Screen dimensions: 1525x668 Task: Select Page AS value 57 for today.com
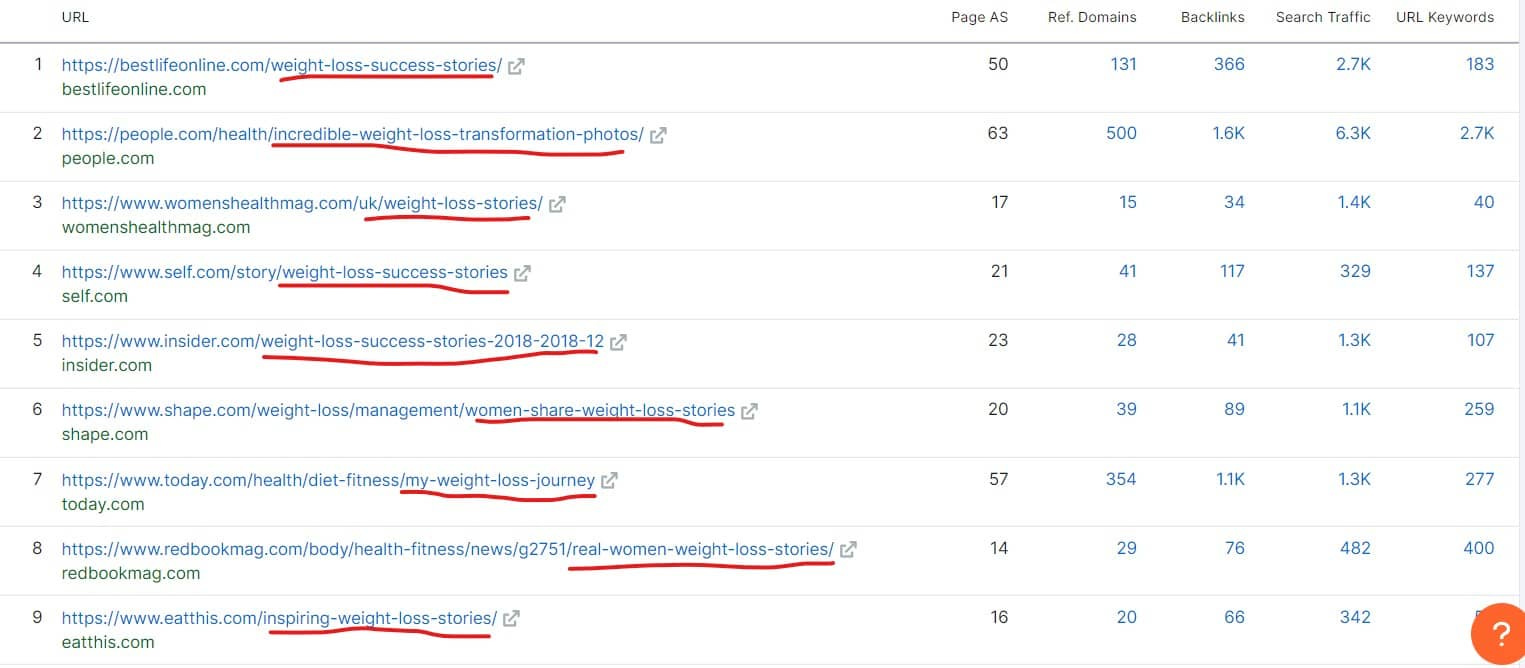998,479
